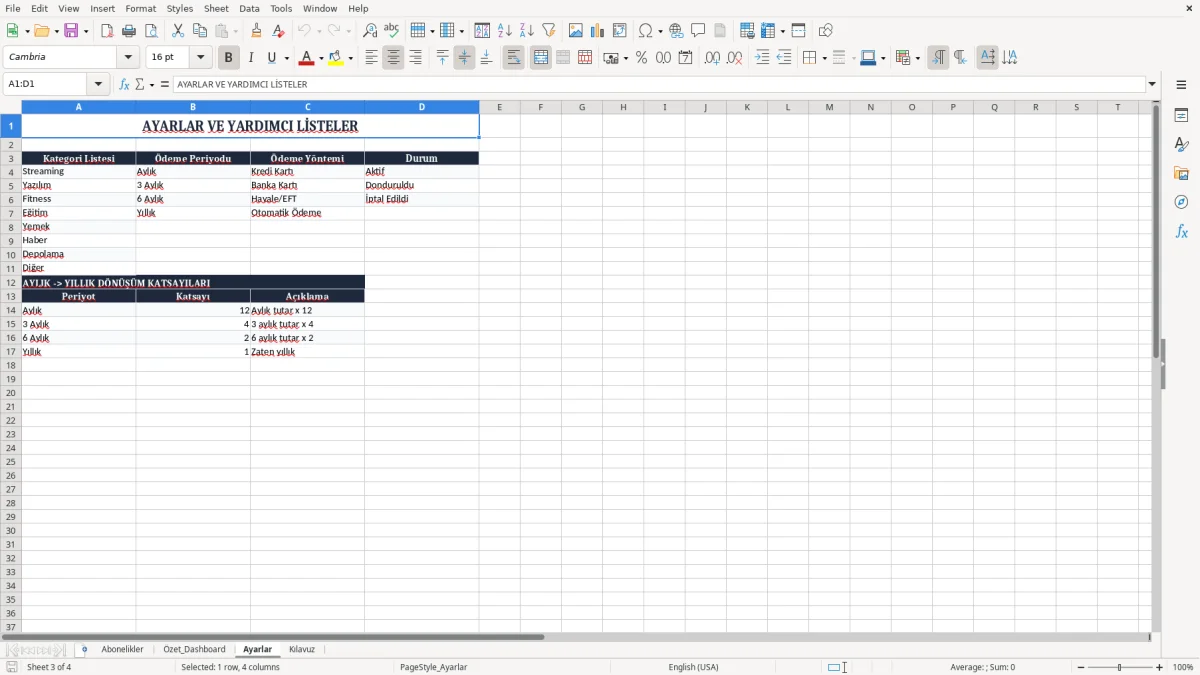Open sidebar Gallery icon
The width and height of the screenshot is (1200, 675).
point(1181,174)
